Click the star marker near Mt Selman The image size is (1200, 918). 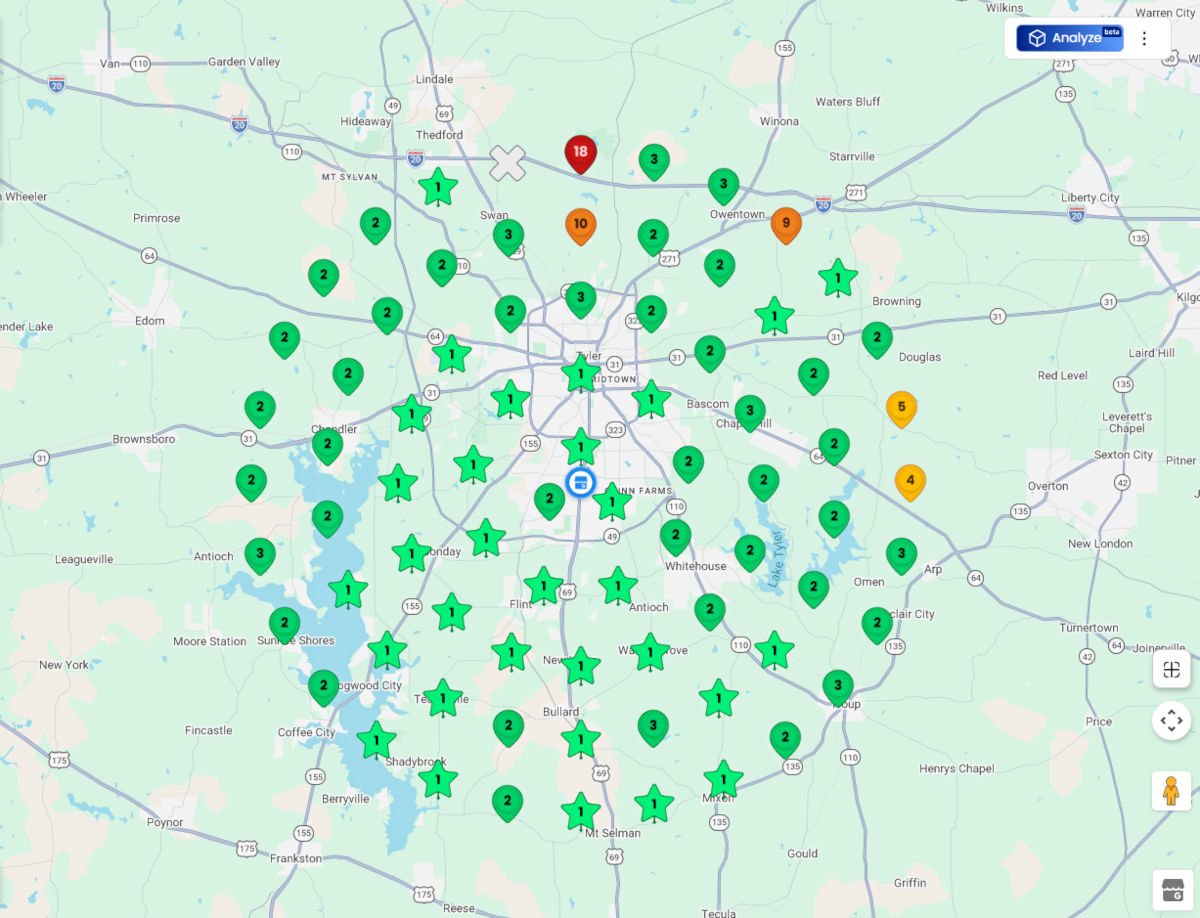[x=580, y=810]
